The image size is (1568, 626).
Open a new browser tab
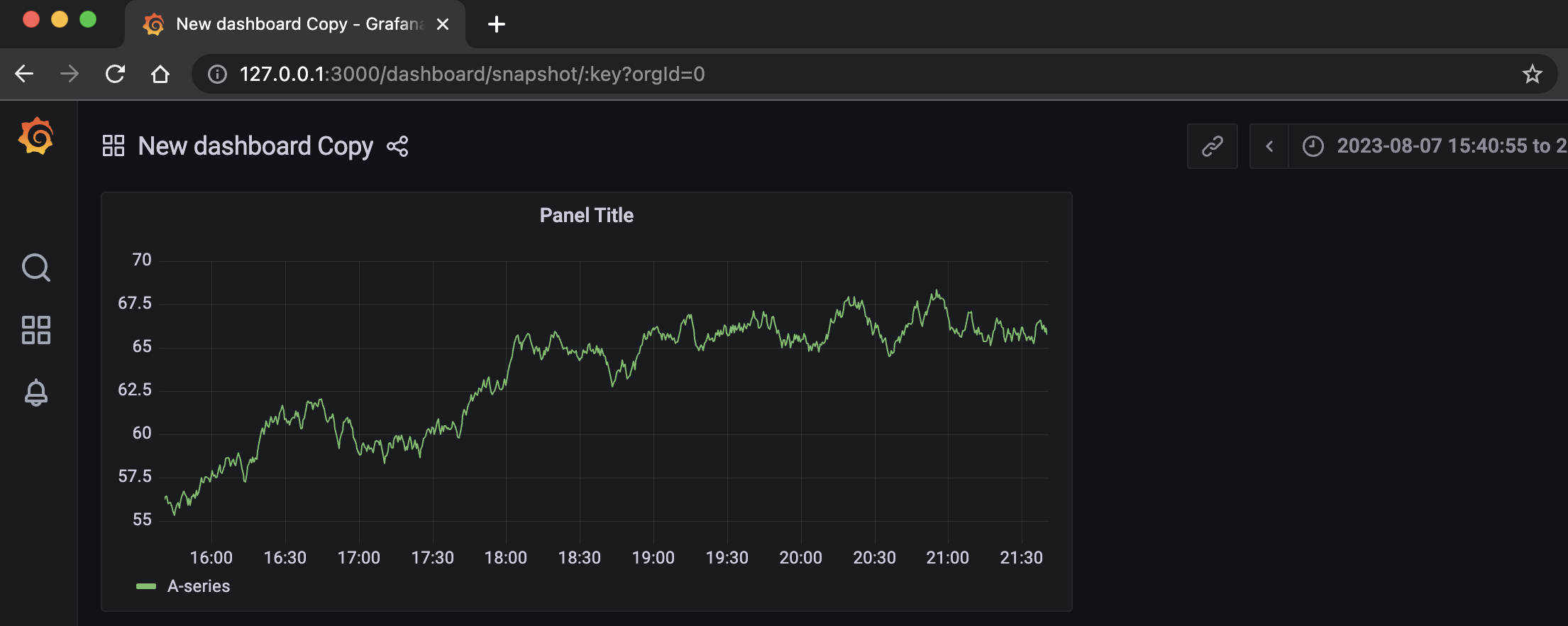tap(495, 23)
